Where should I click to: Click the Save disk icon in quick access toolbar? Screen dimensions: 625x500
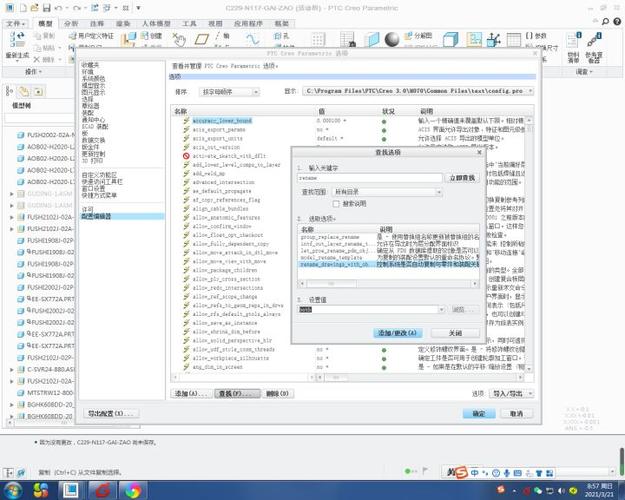pyautogui.click(x=47, y=8)
